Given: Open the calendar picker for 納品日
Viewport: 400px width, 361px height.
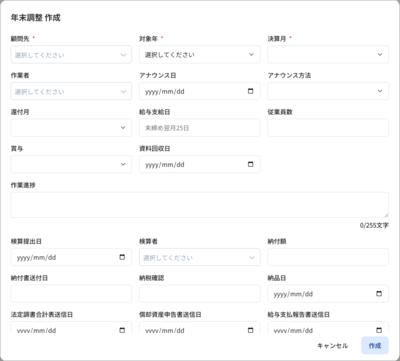Looking at the screenshot, I should point(379,294).
